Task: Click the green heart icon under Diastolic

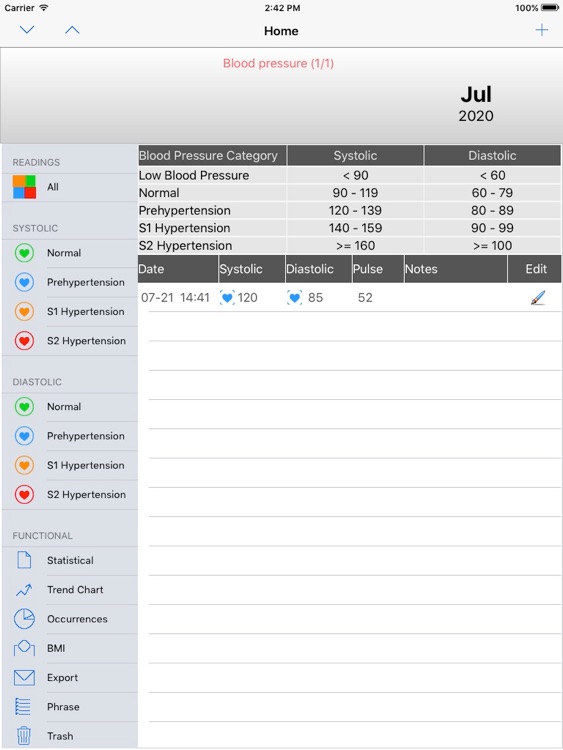Action: (x=24, y=407)
